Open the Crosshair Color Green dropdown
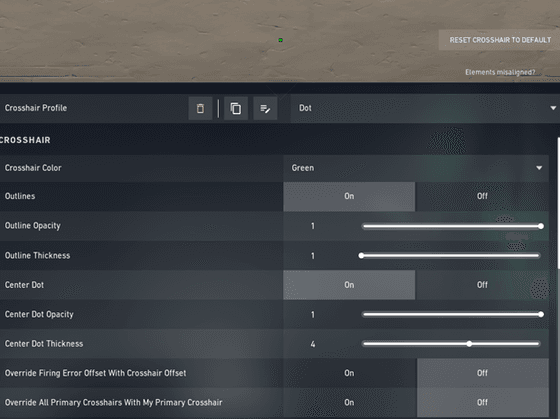 pyautogui.click(x=416, y=168)
